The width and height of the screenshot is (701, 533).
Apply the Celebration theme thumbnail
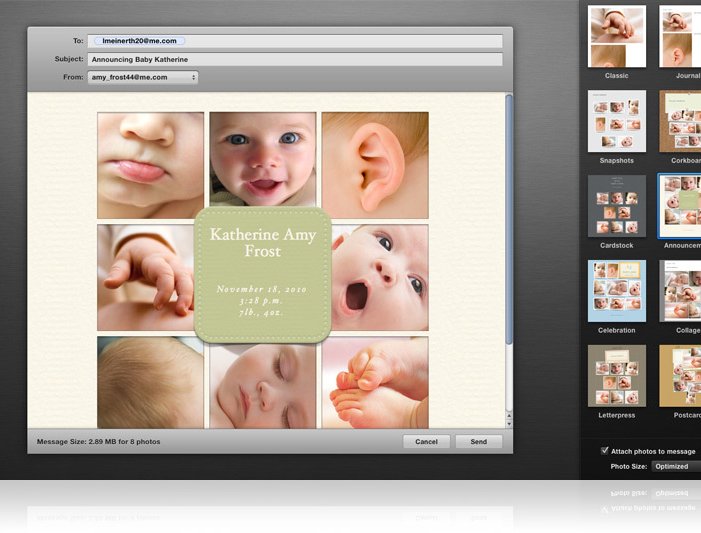point(617,291)
